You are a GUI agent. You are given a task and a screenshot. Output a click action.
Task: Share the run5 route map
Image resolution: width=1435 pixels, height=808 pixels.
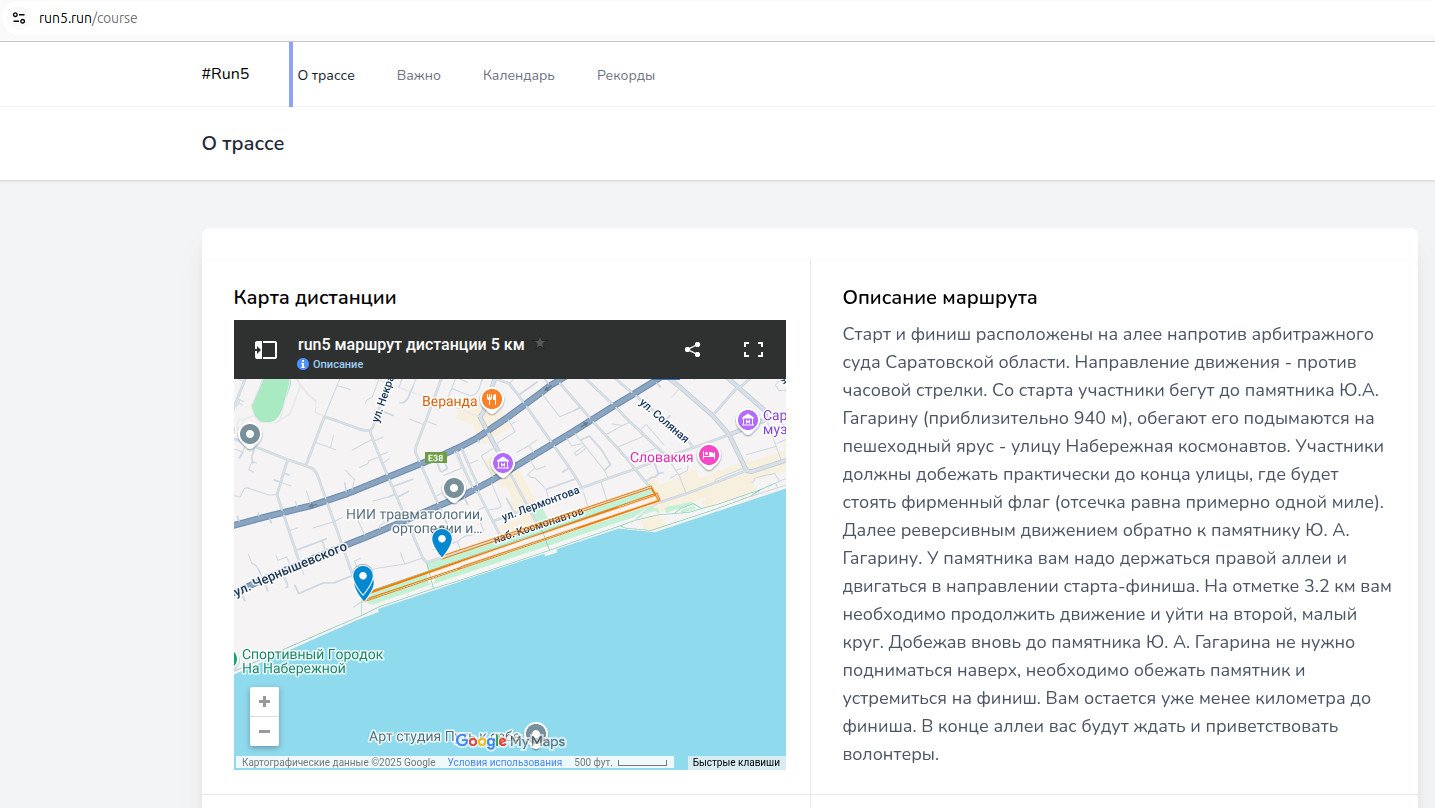coord(692,349)
